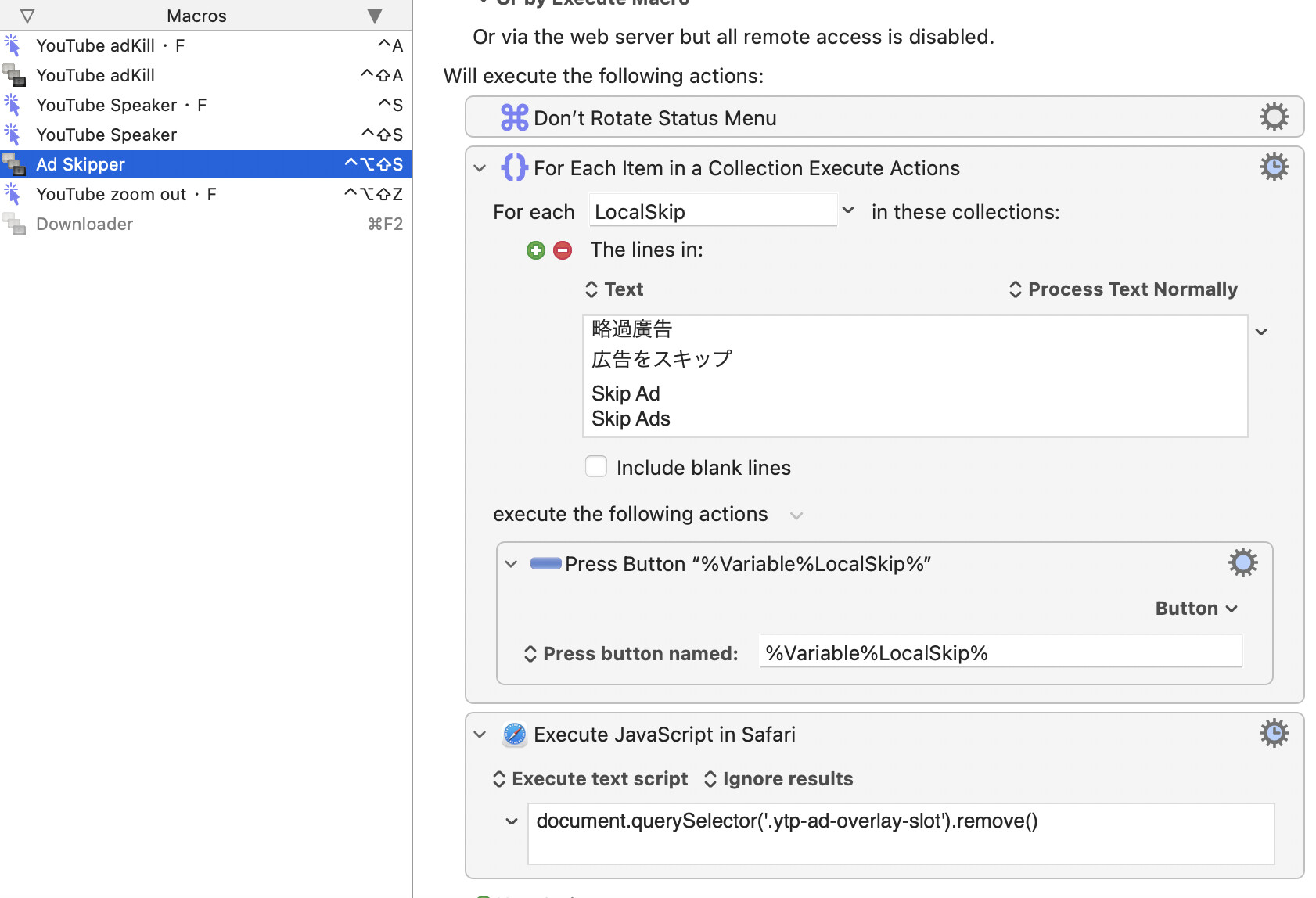Open Process Text Normally popup
Image resolution: width=1316 pixels, height=898 pixels.
(1123, 289)
